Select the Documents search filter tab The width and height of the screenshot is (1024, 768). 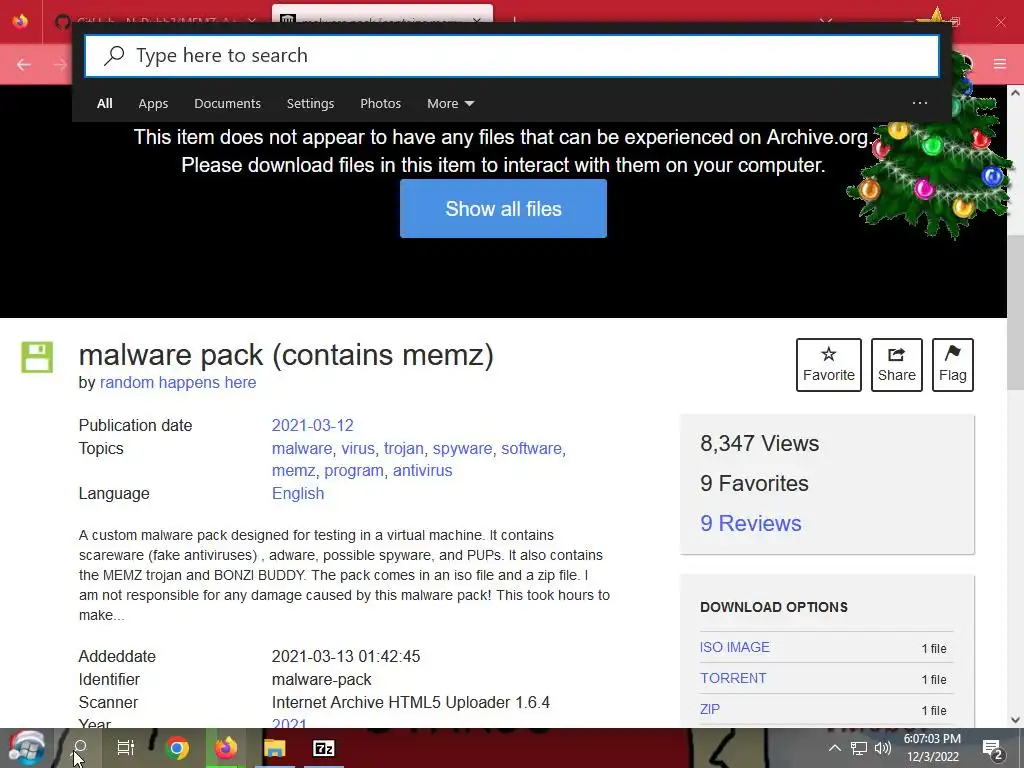[x=227, y=103]
